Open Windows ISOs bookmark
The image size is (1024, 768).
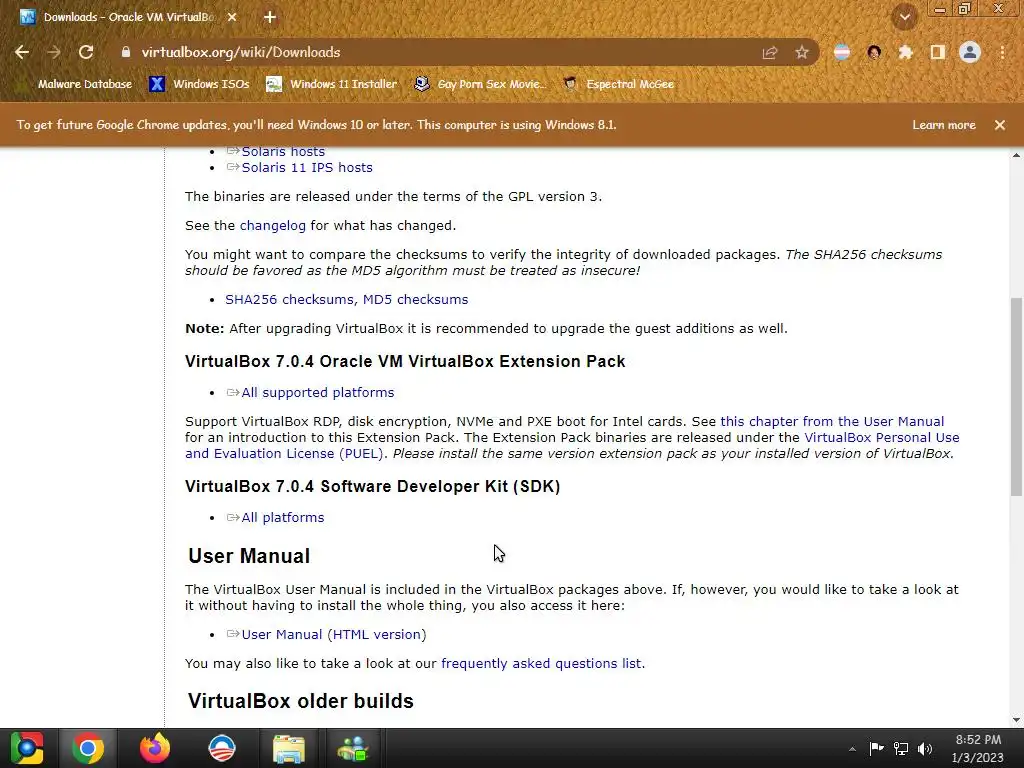(x=199, y=84)
